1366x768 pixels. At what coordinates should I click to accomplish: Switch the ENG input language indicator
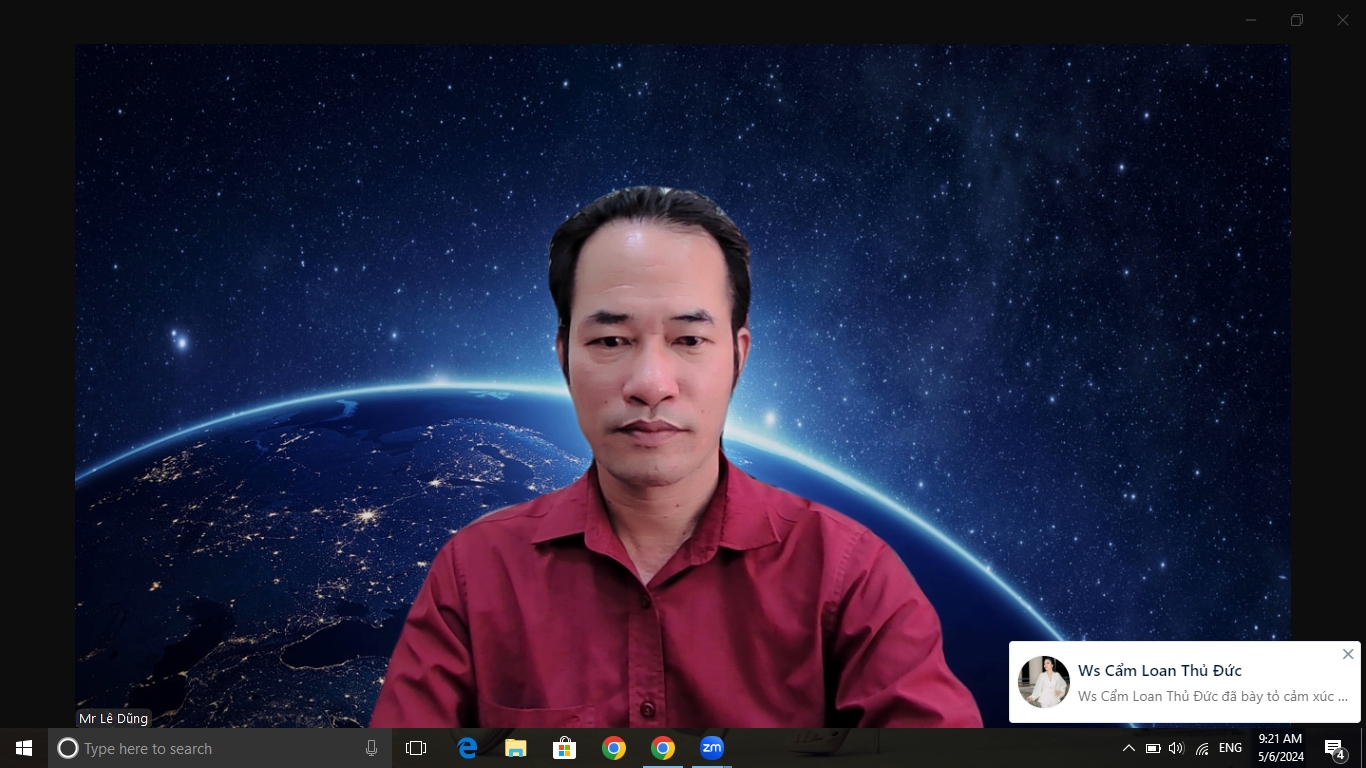[x=1231, y=748]
